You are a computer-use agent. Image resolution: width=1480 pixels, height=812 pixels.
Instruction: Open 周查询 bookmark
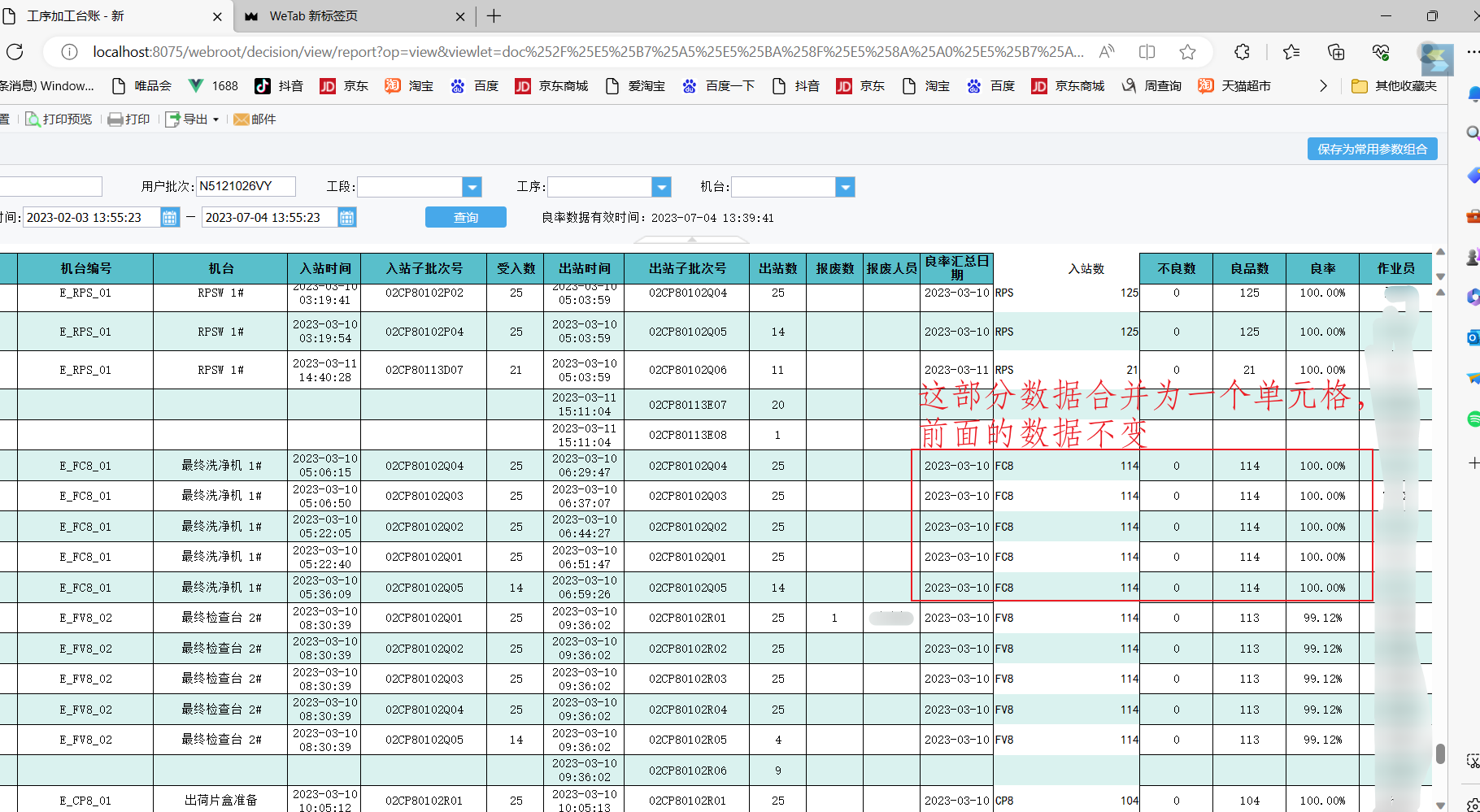point(1151,86)
